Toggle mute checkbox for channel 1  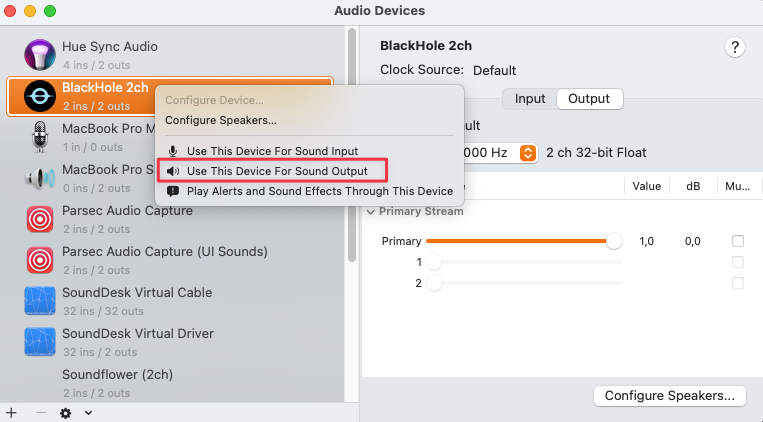738,262
